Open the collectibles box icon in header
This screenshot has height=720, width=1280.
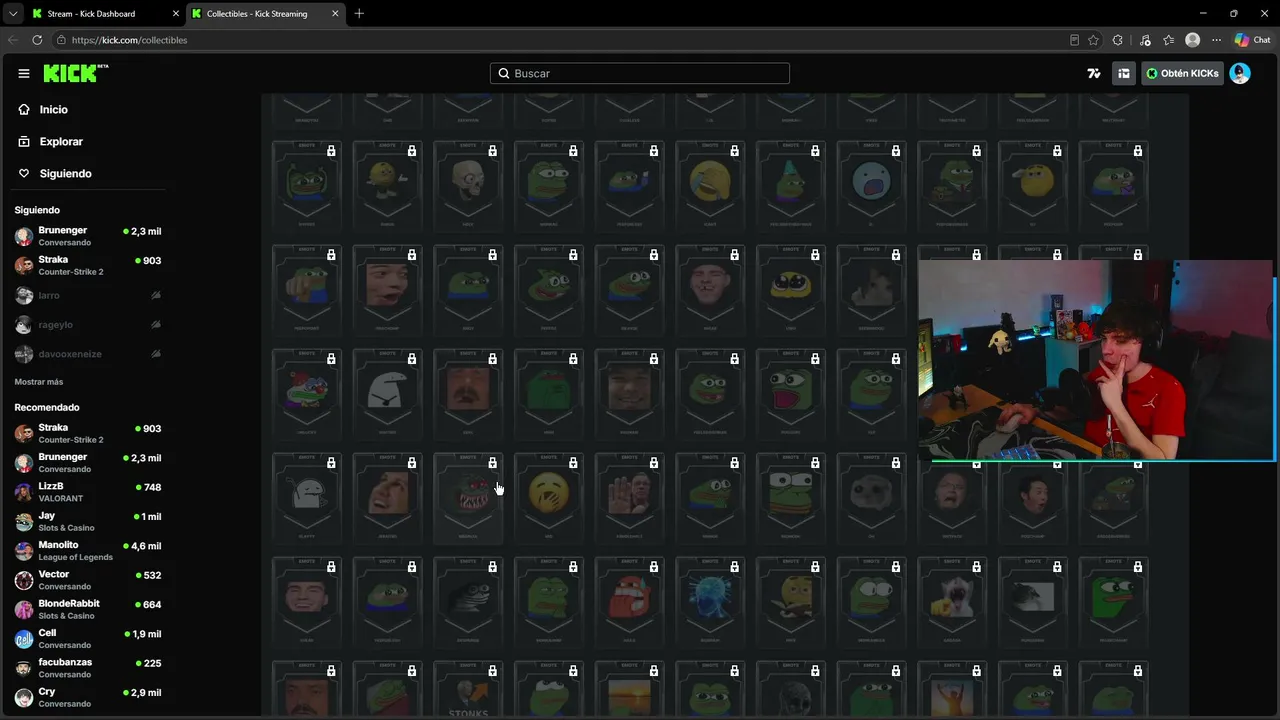[1124, 73]
